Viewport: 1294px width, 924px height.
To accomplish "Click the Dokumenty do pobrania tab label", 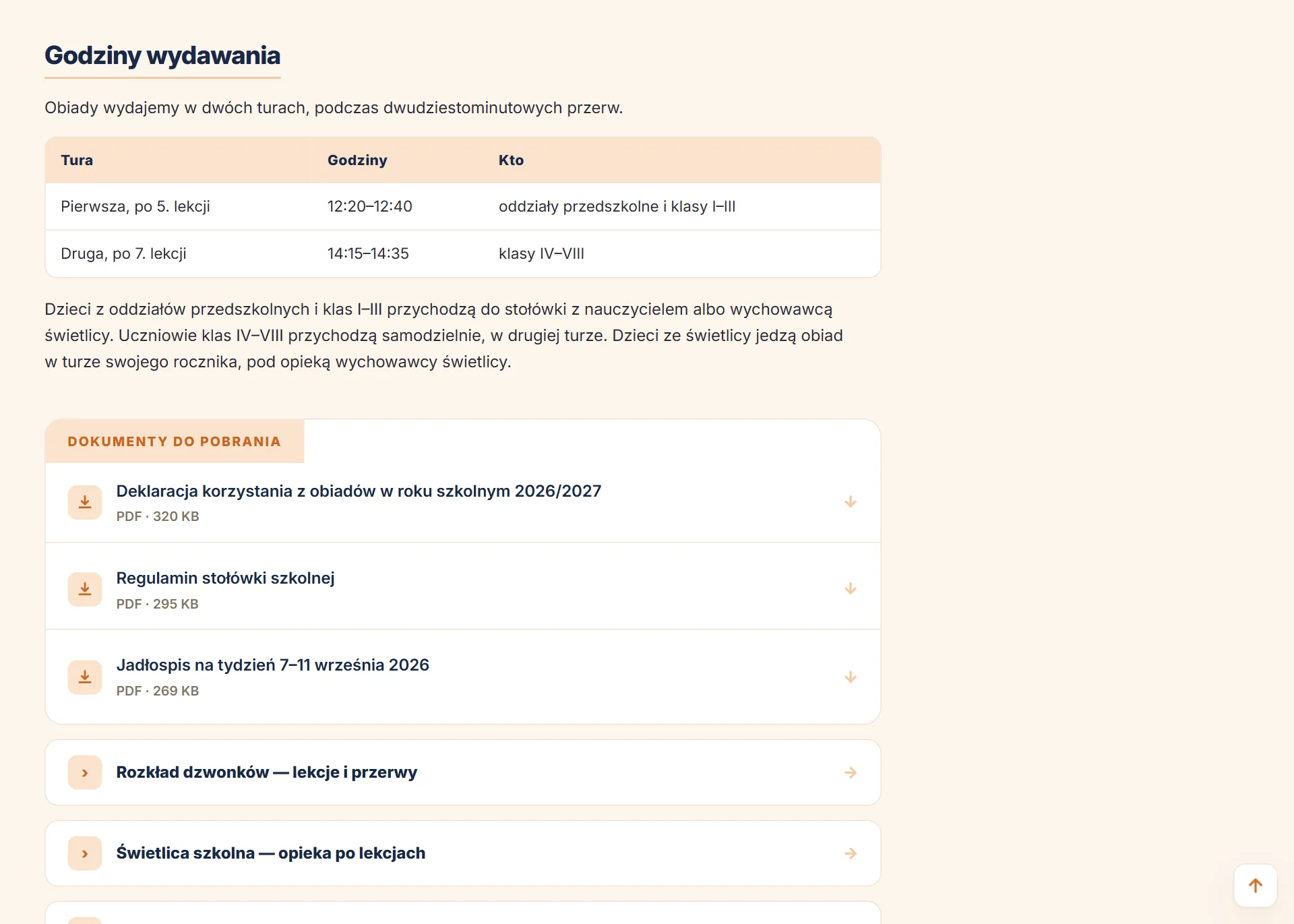I will (175, 441).
